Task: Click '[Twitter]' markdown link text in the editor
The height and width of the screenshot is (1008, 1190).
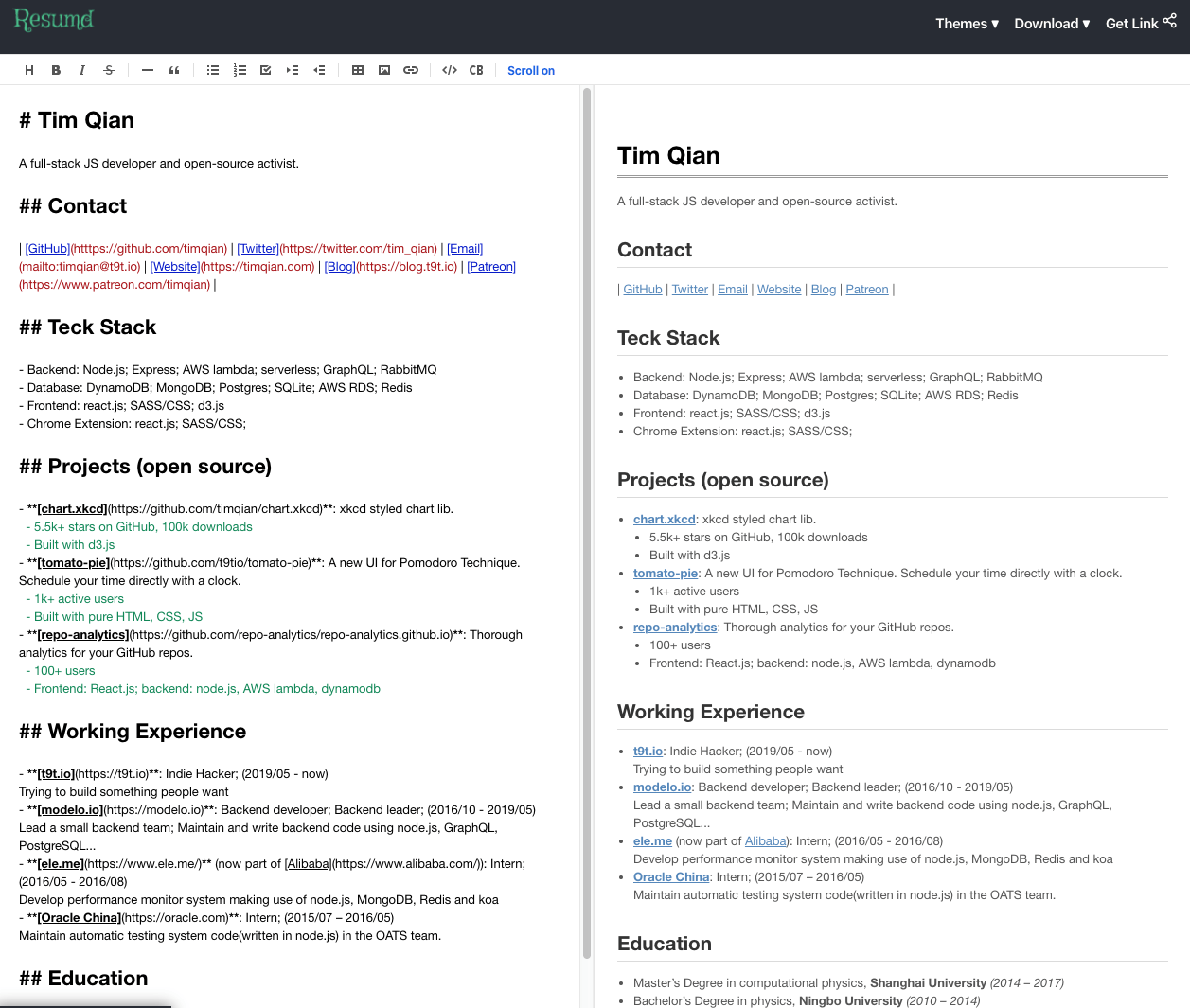Action: pos(258,249)
